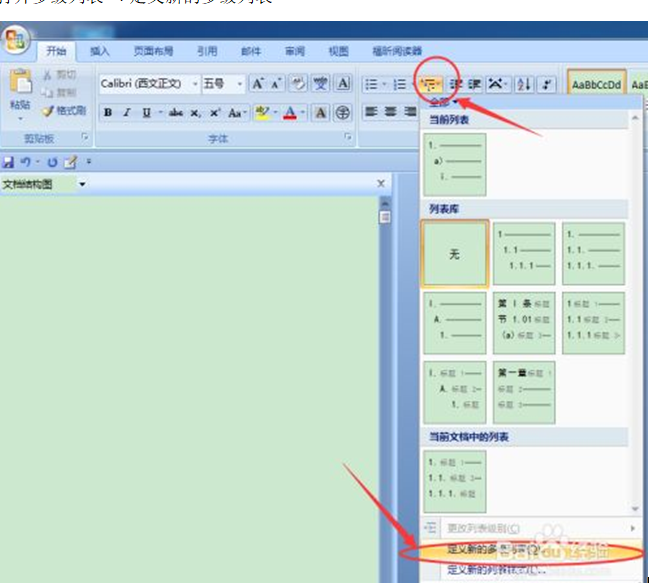
Task: Click 定义新的多级列表 menu item
Action: click(530, 550)
